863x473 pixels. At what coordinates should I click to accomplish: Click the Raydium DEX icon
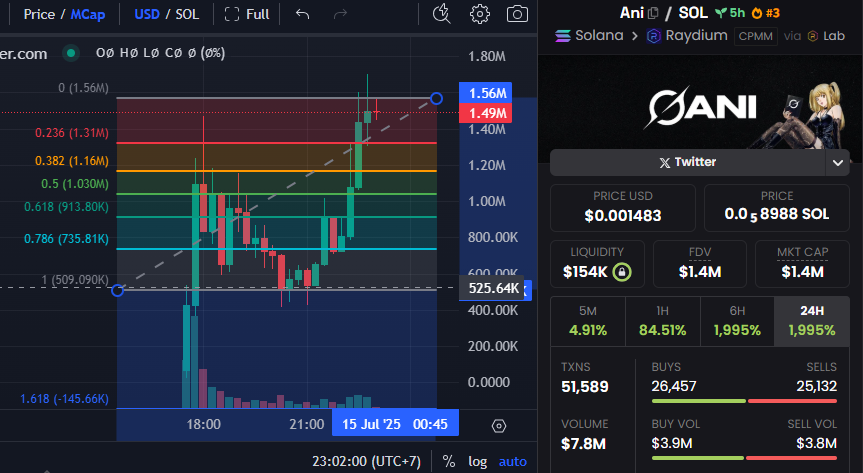point(653,36)
